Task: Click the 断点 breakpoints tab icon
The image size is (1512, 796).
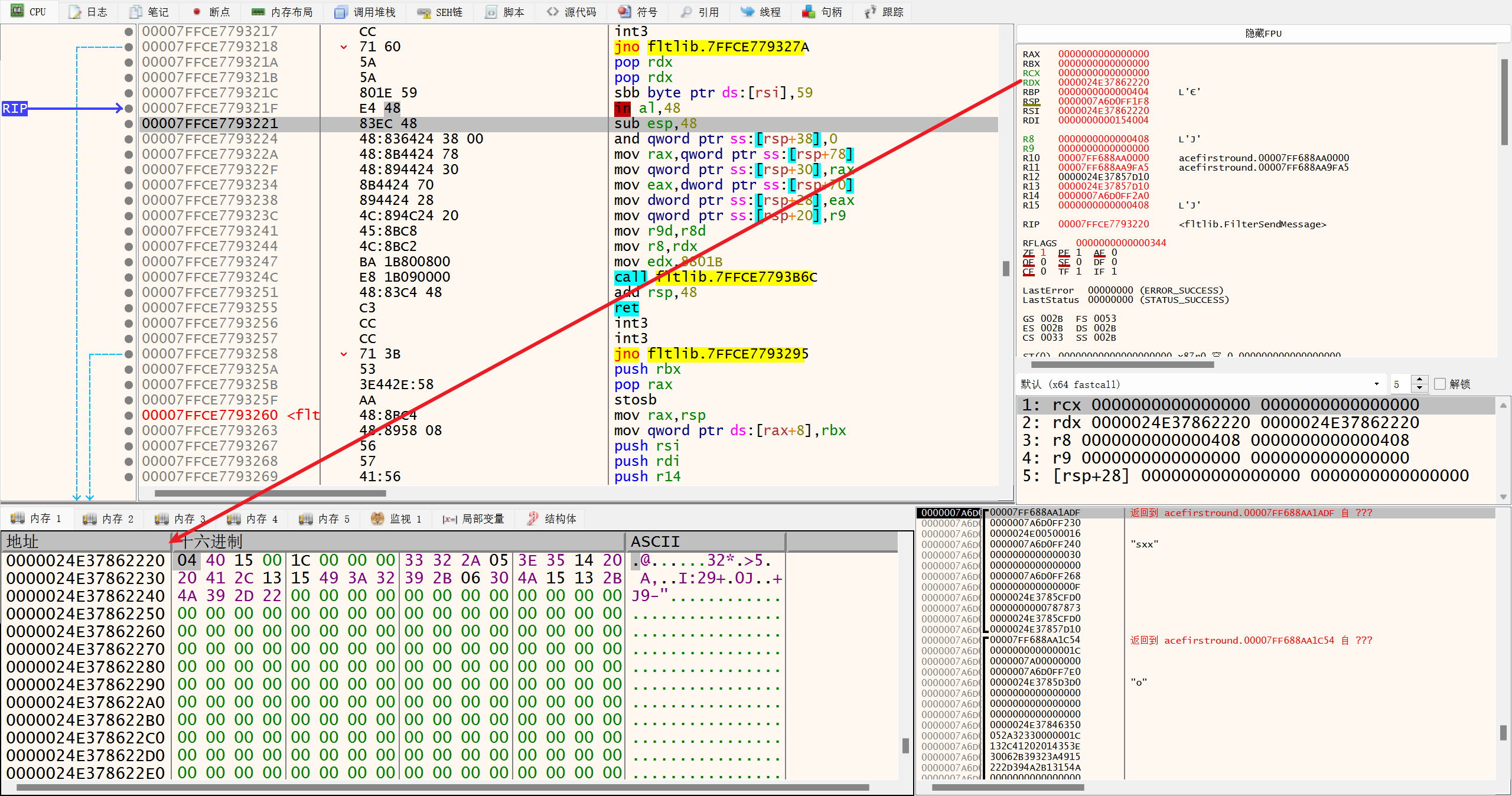Action: coord(197,12)
